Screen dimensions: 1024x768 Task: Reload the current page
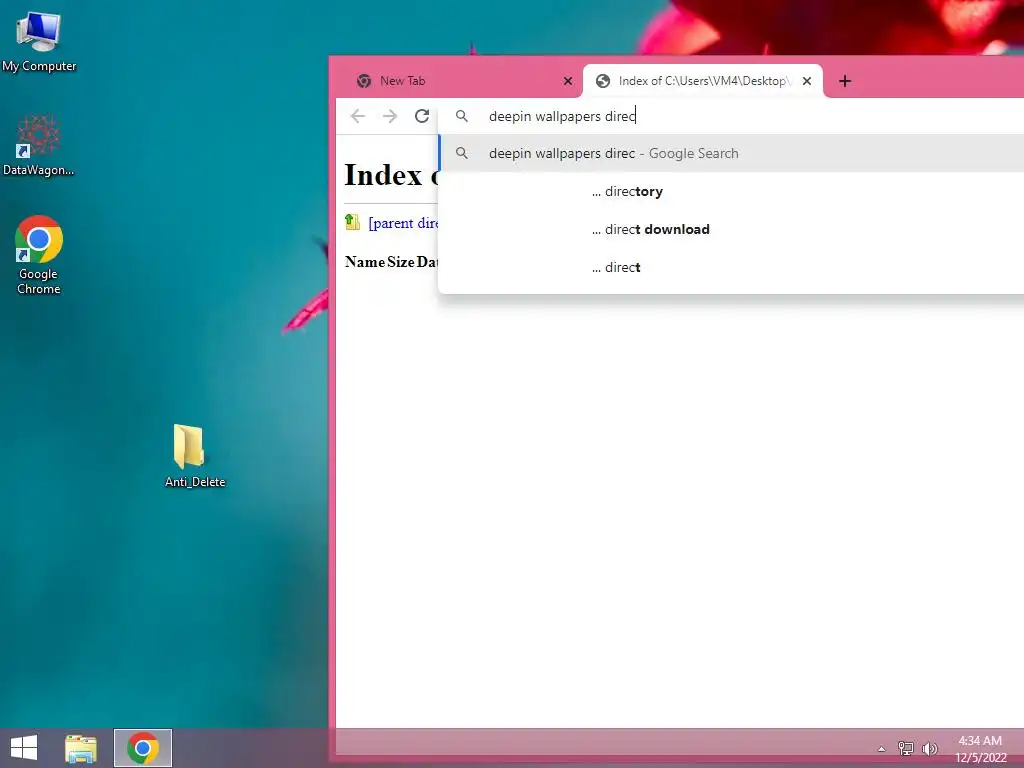pos(422,116)
